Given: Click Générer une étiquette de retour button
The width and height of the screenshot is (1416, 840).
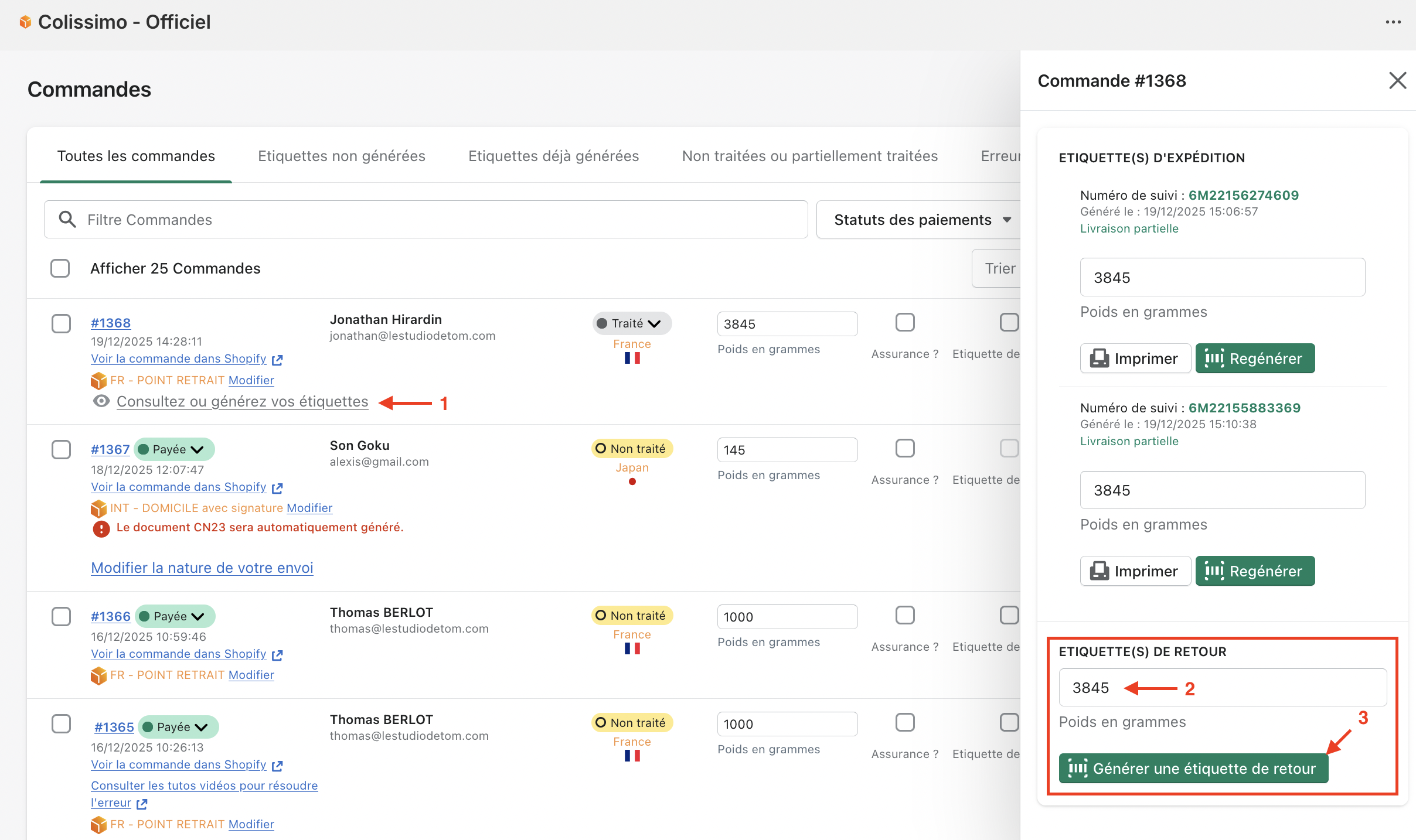Looking at the screenshot, I should pyautogui.click(x=1193, y=769).
